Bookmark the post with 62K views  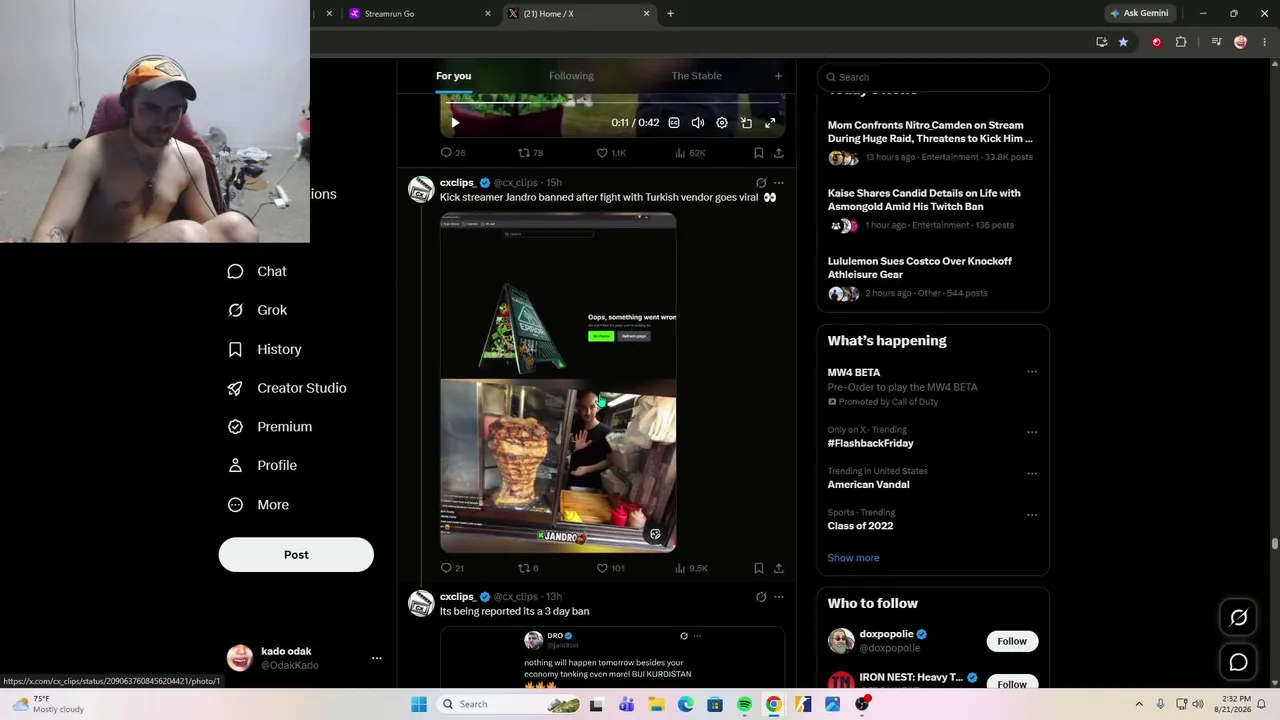(x=759, y=153)
